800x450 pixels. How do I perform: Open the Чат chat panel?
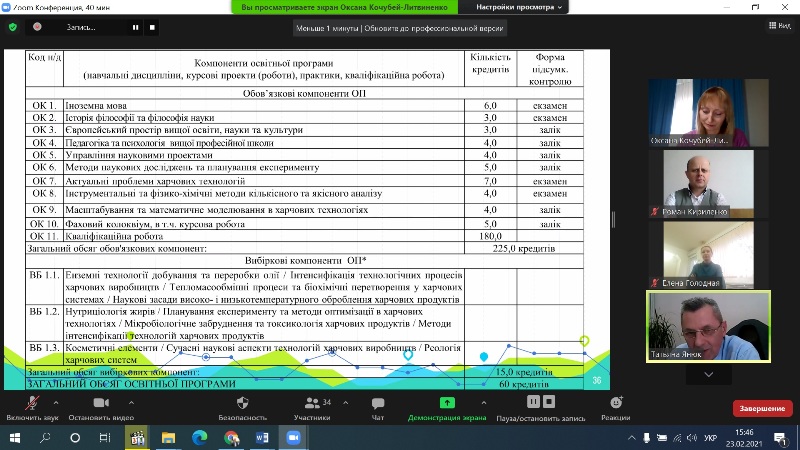(378, 408)
